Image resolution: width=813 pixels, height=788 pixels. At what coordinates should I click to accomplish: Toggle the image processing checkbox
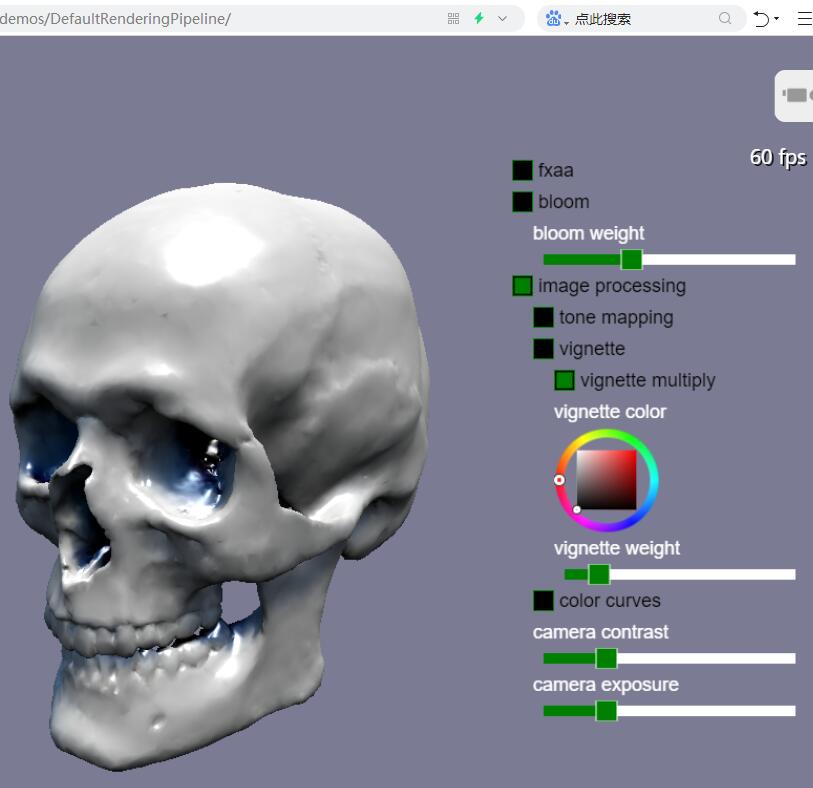pos(522,286)
